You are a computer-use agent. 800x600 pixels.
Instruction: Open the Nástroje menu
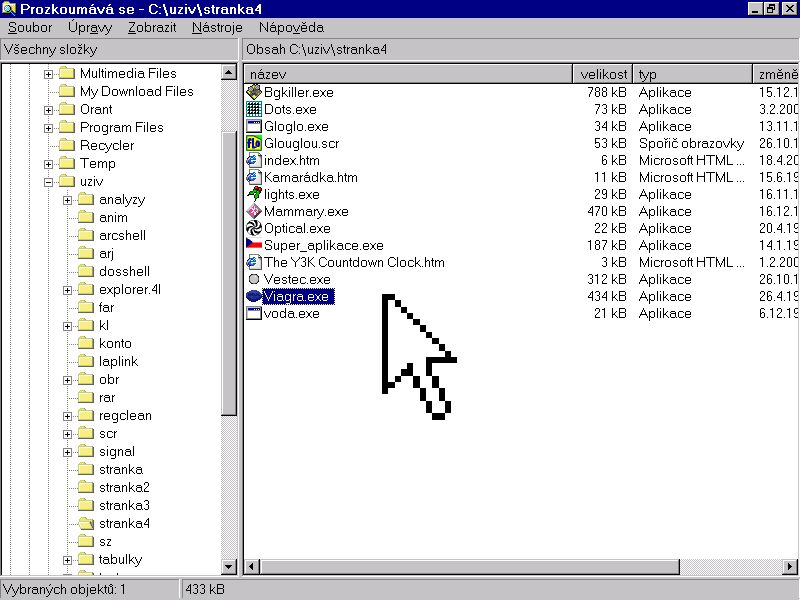(x=217, y=27)
